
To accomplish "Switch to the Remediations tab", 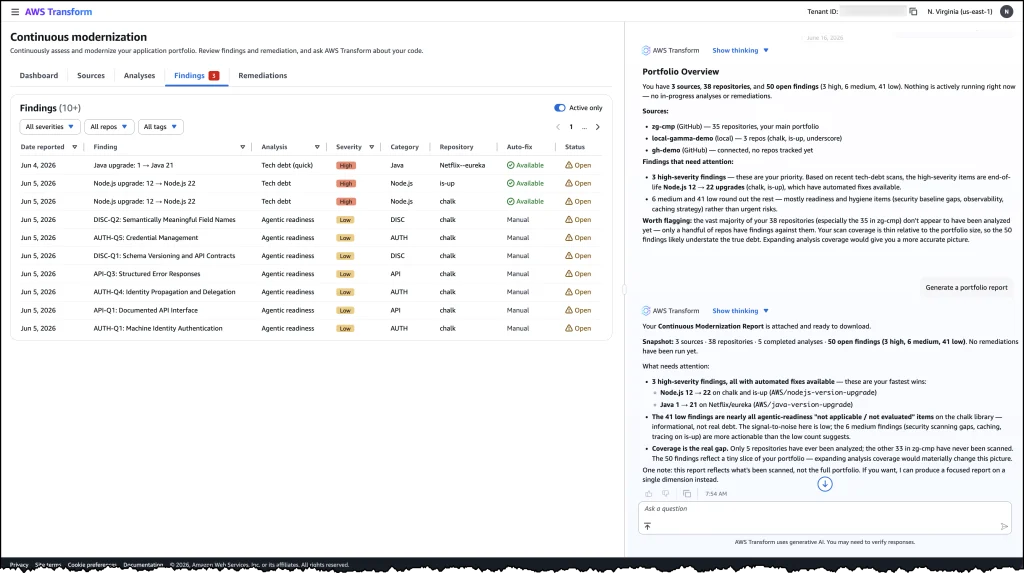I will coord(263,76).
